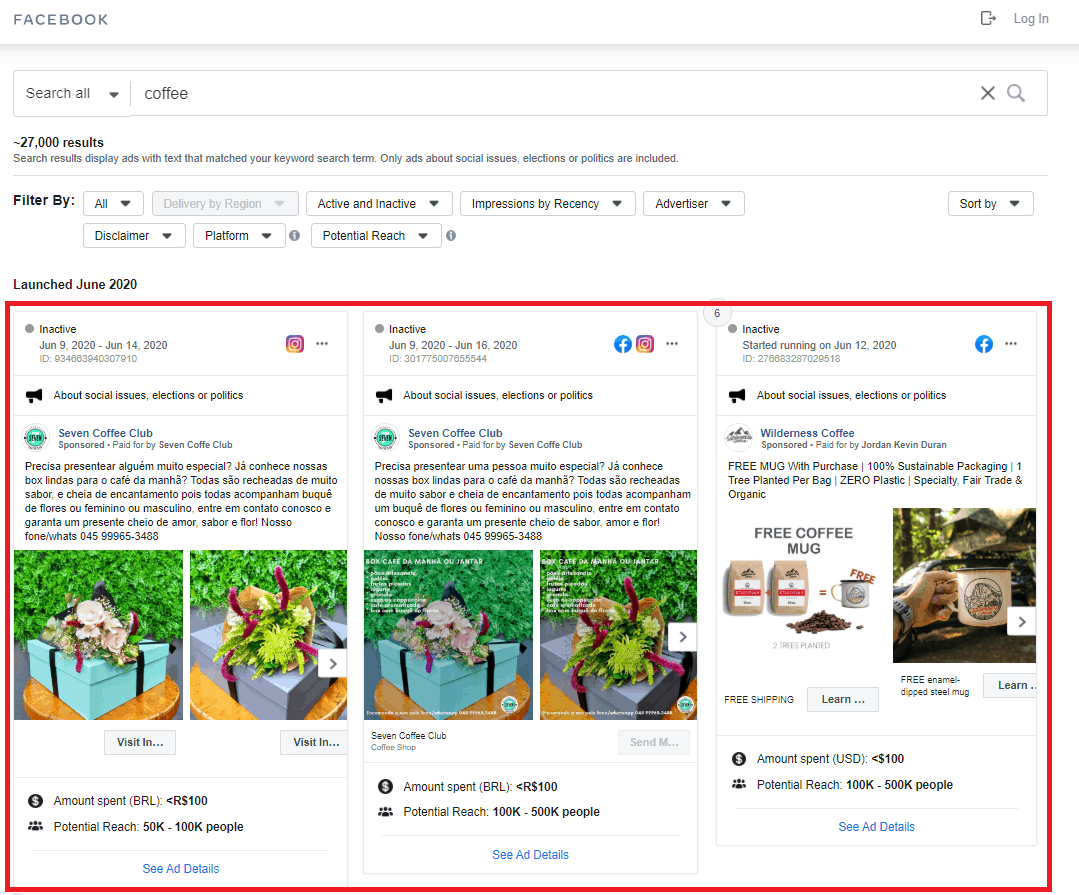
Task: Click the magnifying glass search icon
Action: coord(1016,93)
